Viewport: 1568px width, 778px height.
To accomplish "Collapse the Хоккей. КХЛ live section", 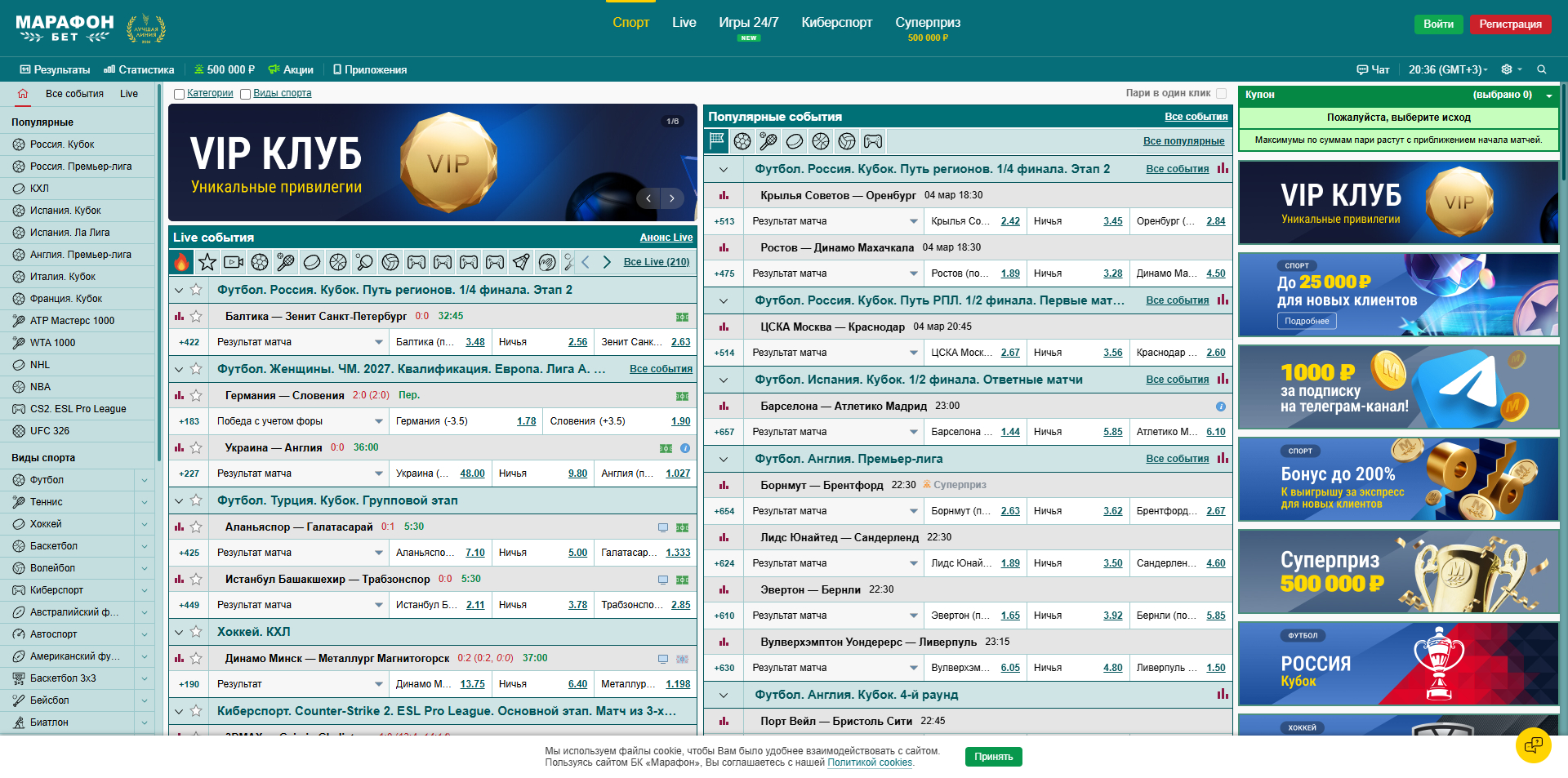I will [x=179, y=632].
